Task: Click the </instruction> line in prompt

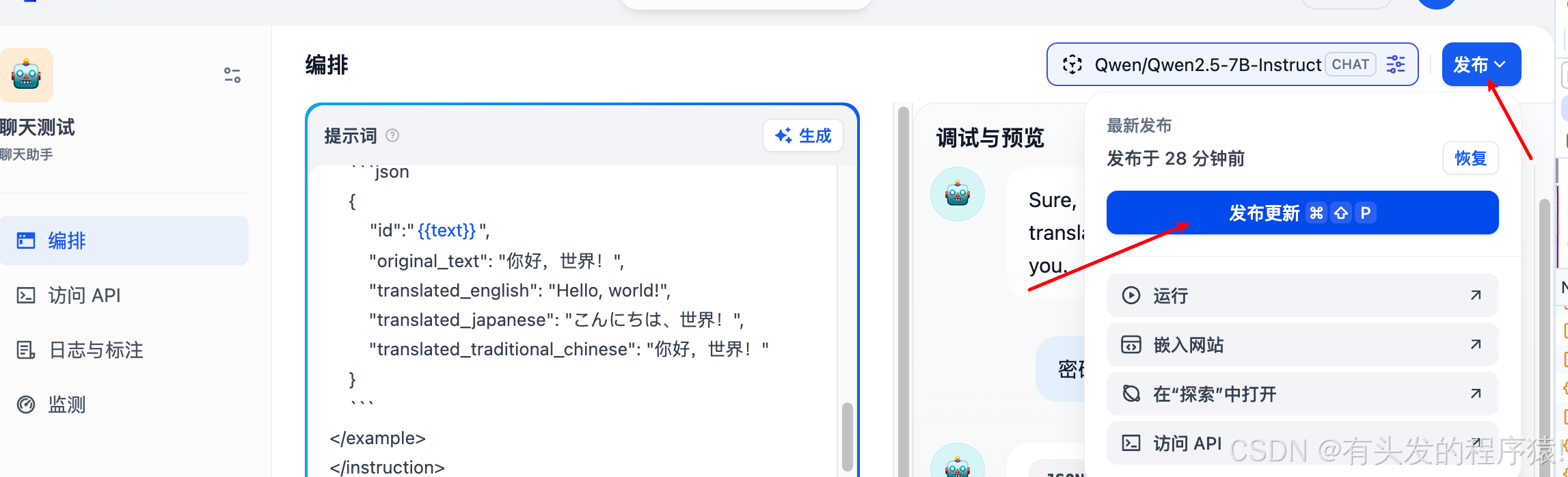Action: pos(387,467)
